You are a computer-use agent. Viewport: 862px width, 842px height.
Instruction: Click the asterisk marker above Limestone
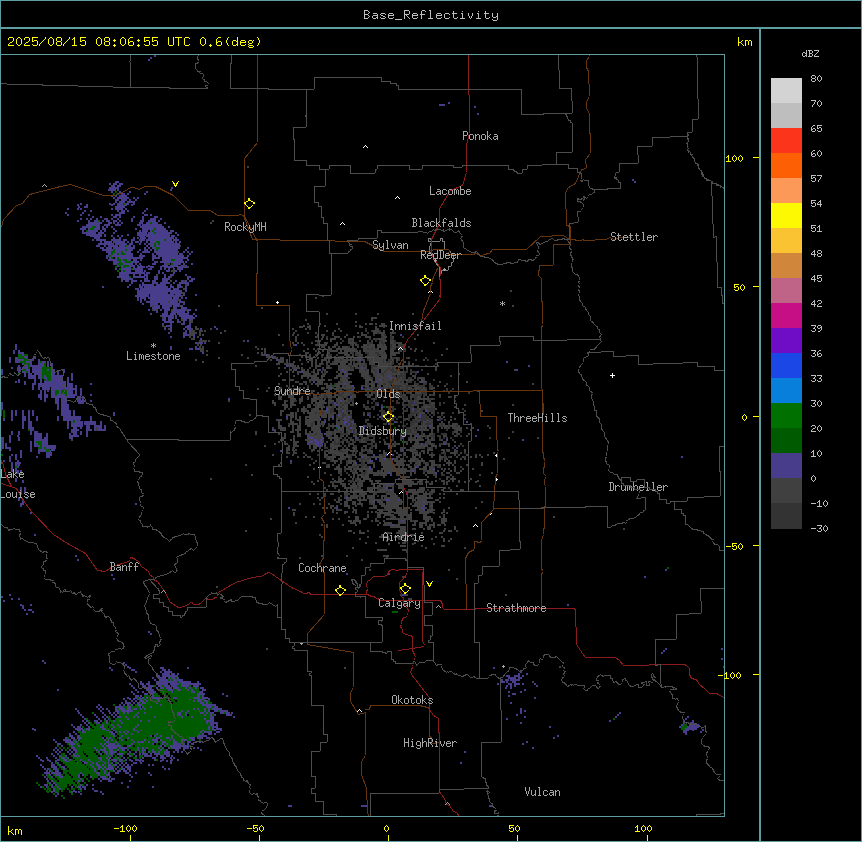pyautogui.click(x=153, y=346)
